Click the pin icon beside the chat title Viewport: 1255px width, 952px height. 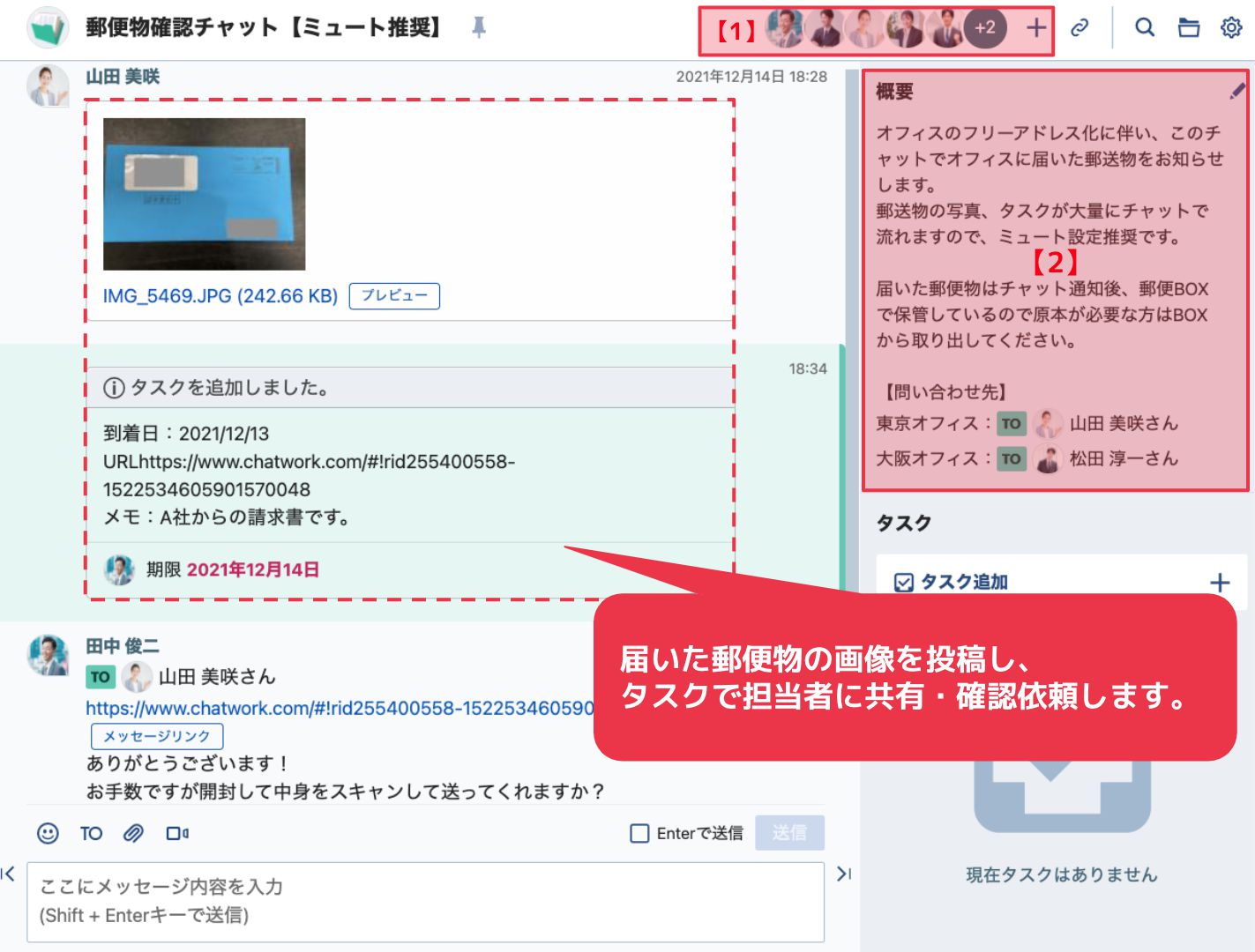(x=479, y=27)
